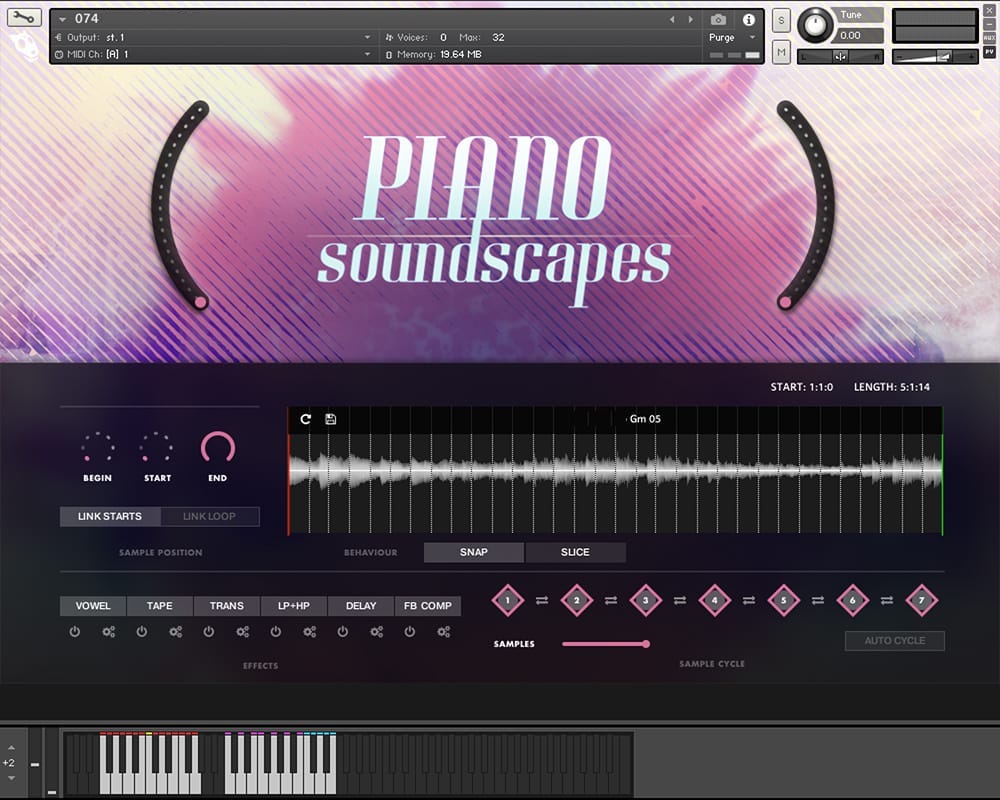Click the save icon above the waveform
The image size is (1000, 800).
point(331,419)
